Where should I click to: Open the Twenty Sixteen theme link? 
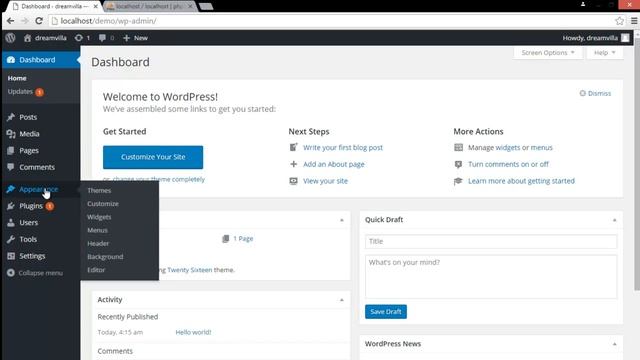coord(190,270)
